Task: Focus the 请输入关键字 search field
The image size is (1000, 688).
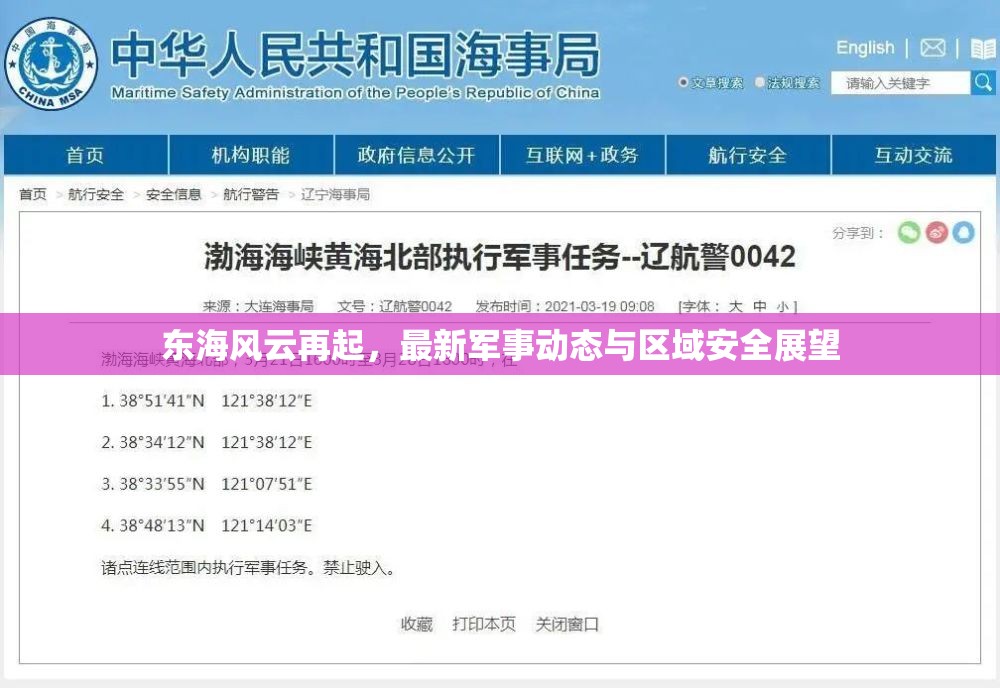Action: pyautogui.click(x=901, y=83)
